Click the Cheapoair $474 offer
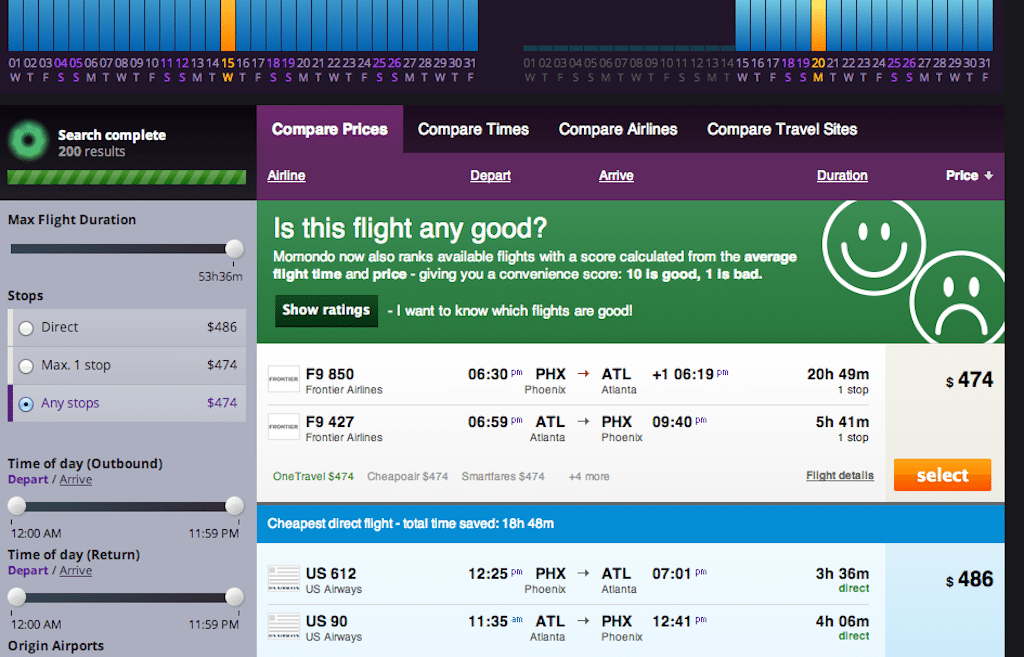This screenshot has width=1024, height=657. tap(408, 476)
